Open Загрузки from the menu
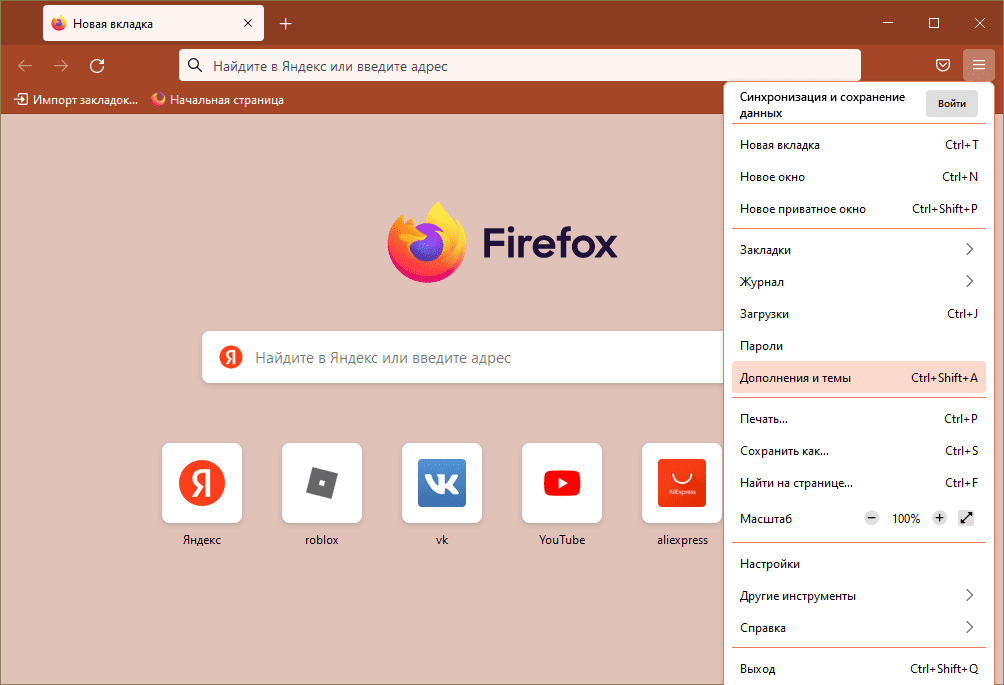1004x685 pixels. (x=859, y=314)
